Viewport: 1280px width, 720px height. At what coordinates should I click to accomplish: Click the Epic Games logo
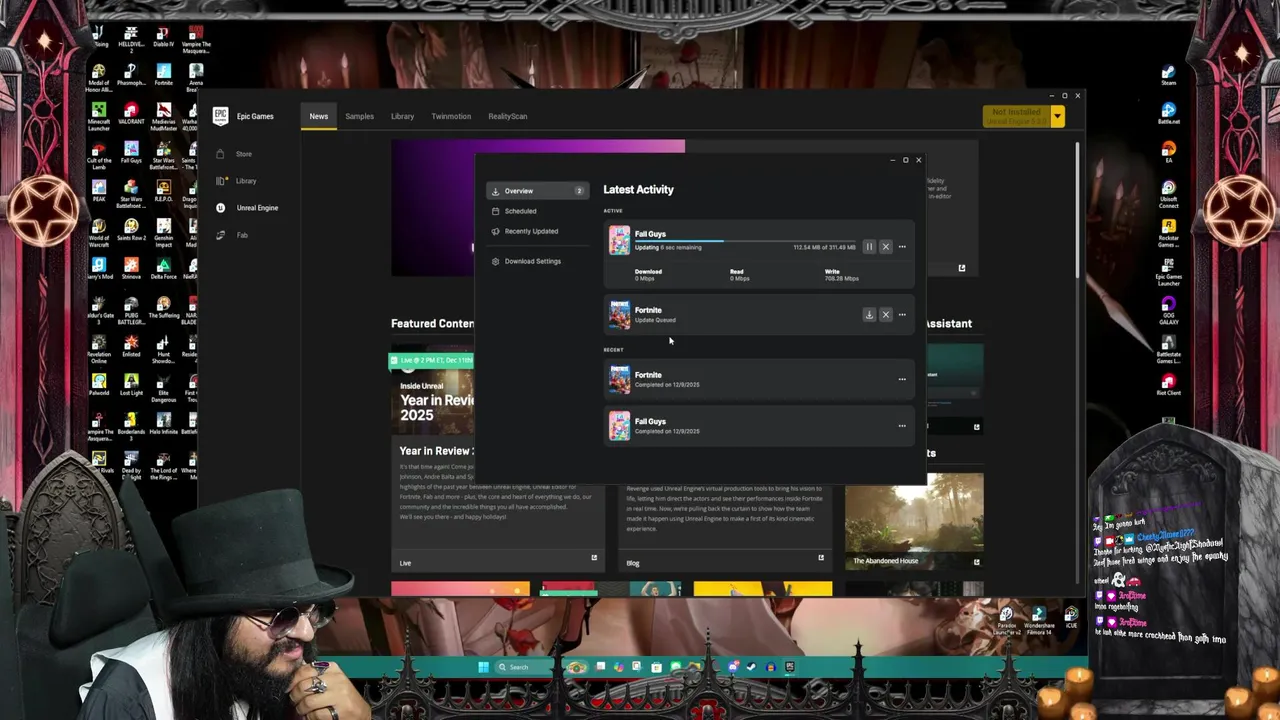coord(220,116)
